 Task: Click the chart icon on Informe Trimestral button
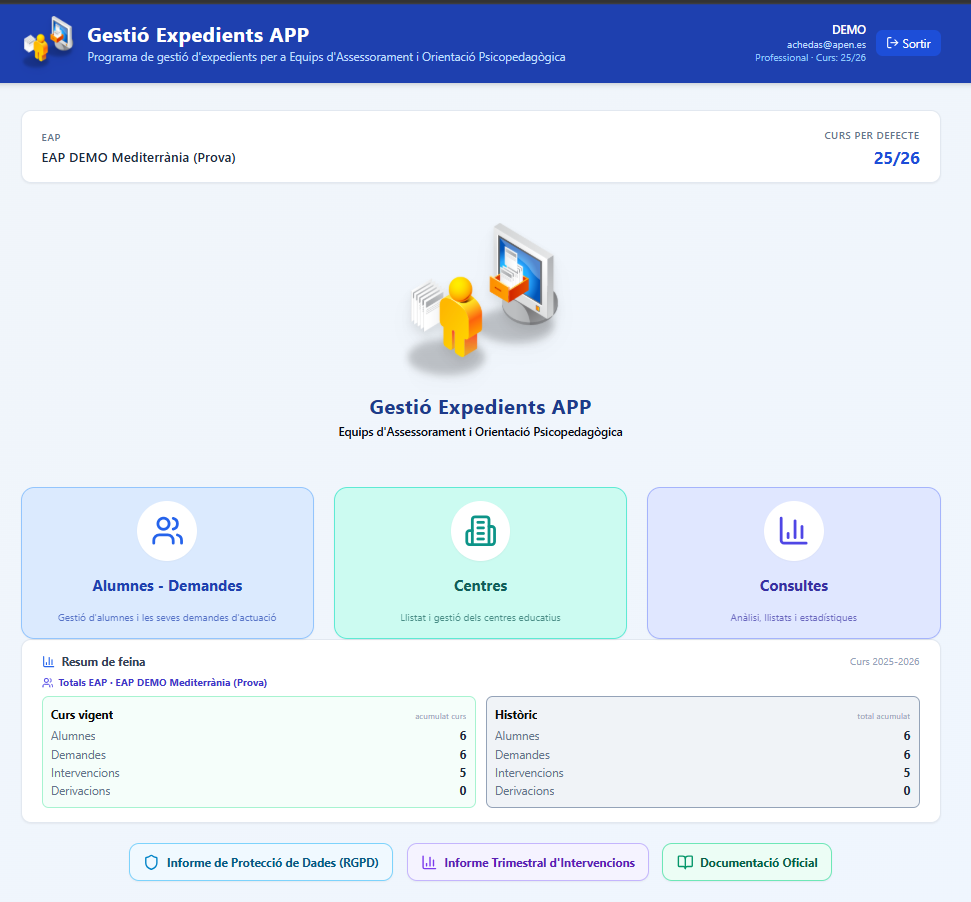point(429,862)
